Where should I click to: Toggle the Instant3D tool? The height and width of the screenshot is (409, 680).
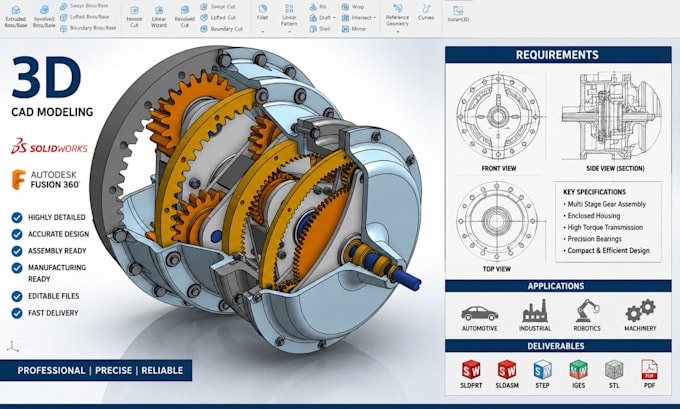[x=458, y=13]
